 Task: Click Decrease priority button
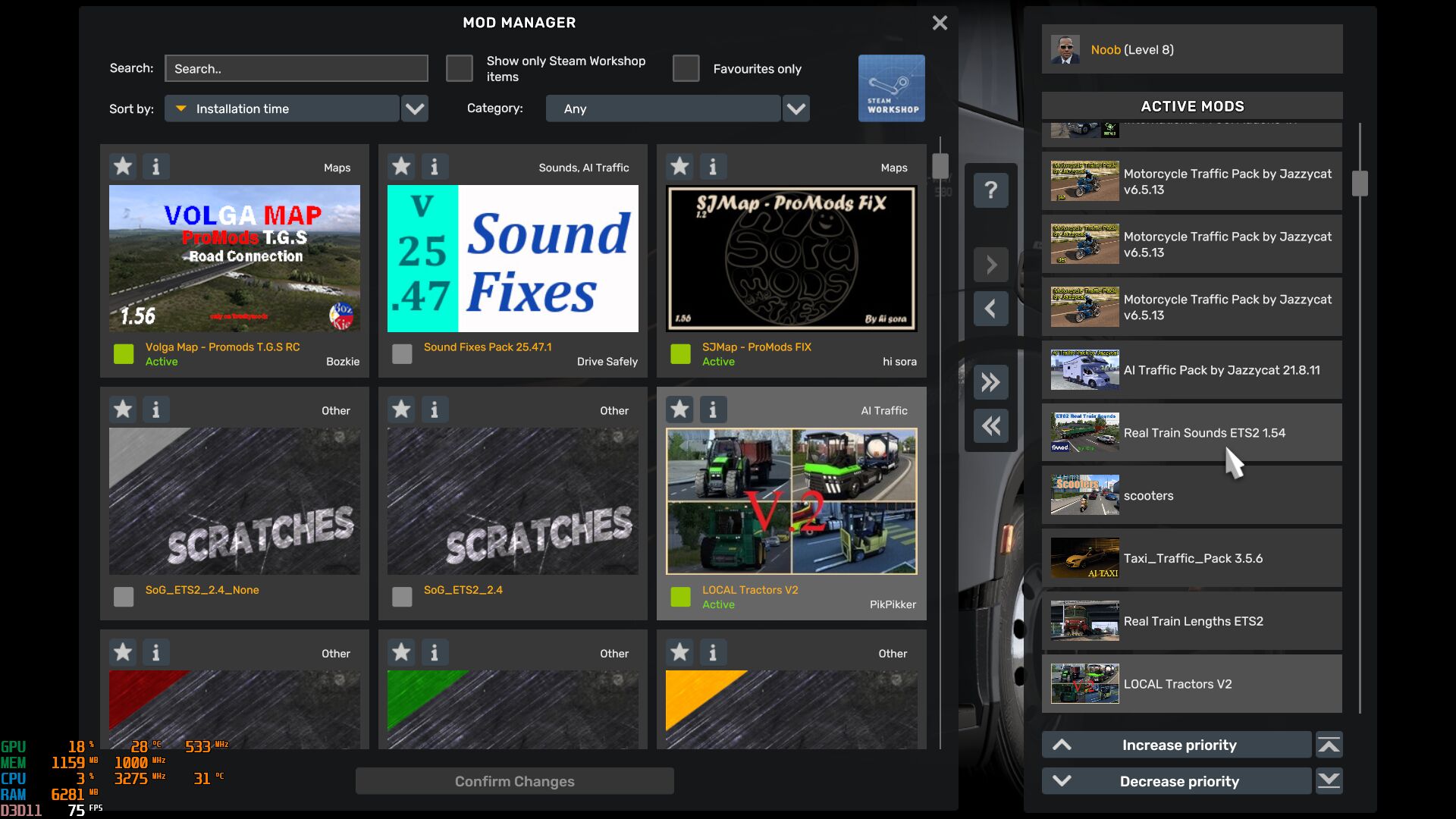pyautogui.click(x=1177, y=781)
